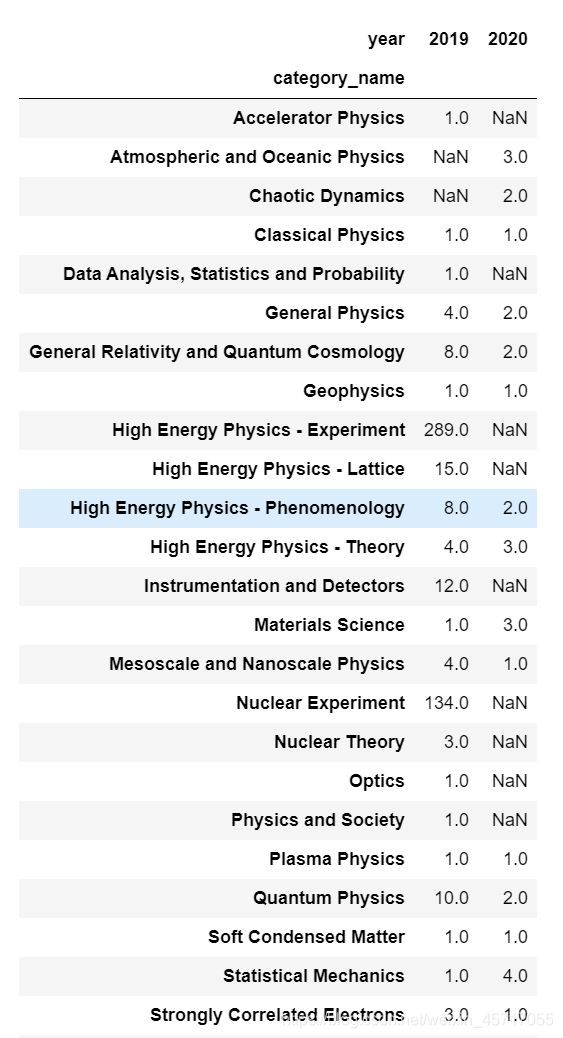Select the Atmospheric and Oceanic Physics row
563x1038 pixels.
click(x=278, y=157)
